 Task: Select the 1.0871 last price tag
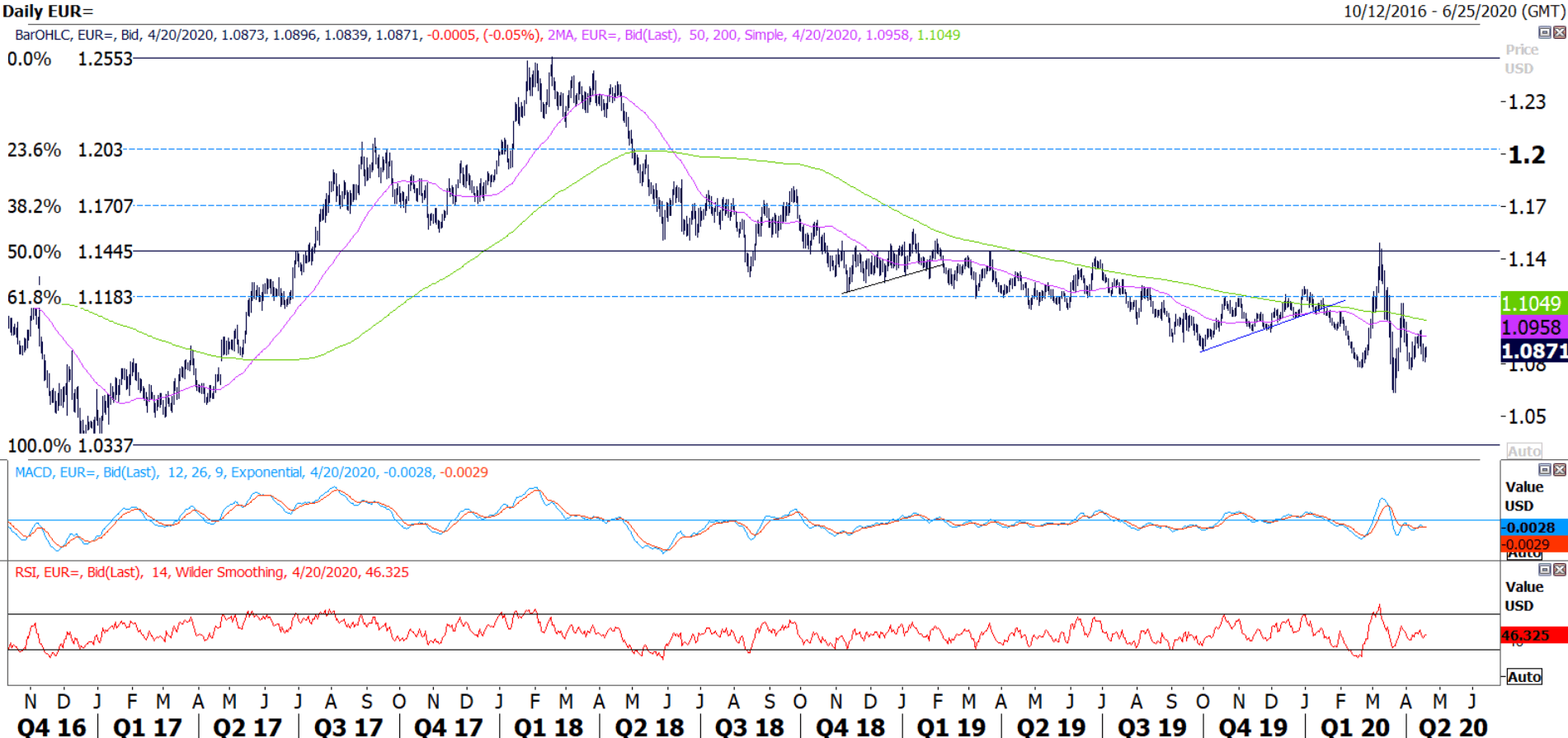click(1532, 351)
